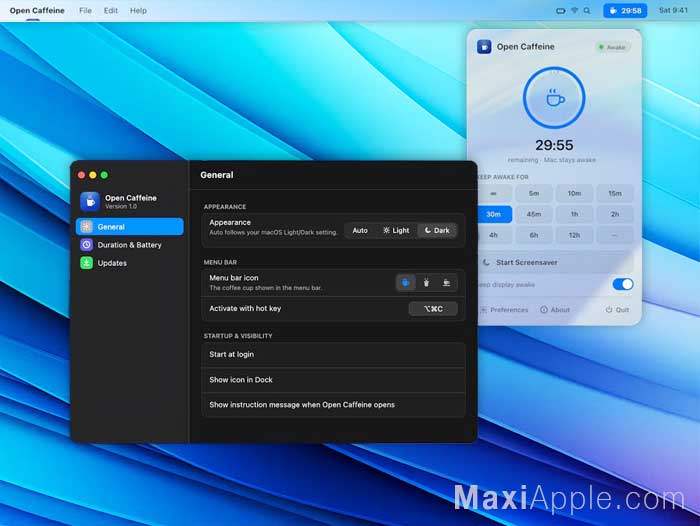Click the Show instruction message row

tap(333, 405)
